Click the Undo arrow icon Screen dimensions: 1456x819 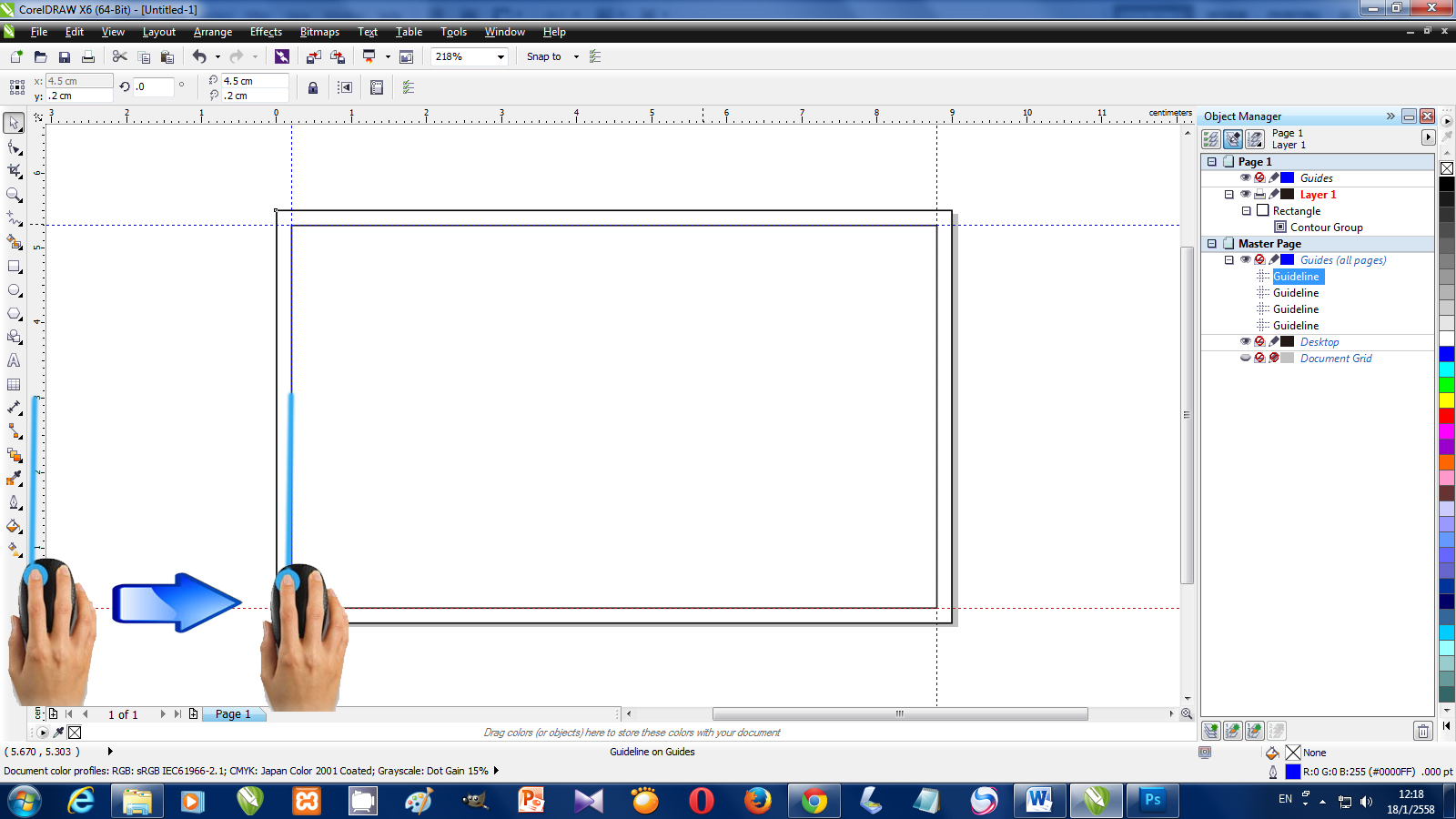[199, 56]
